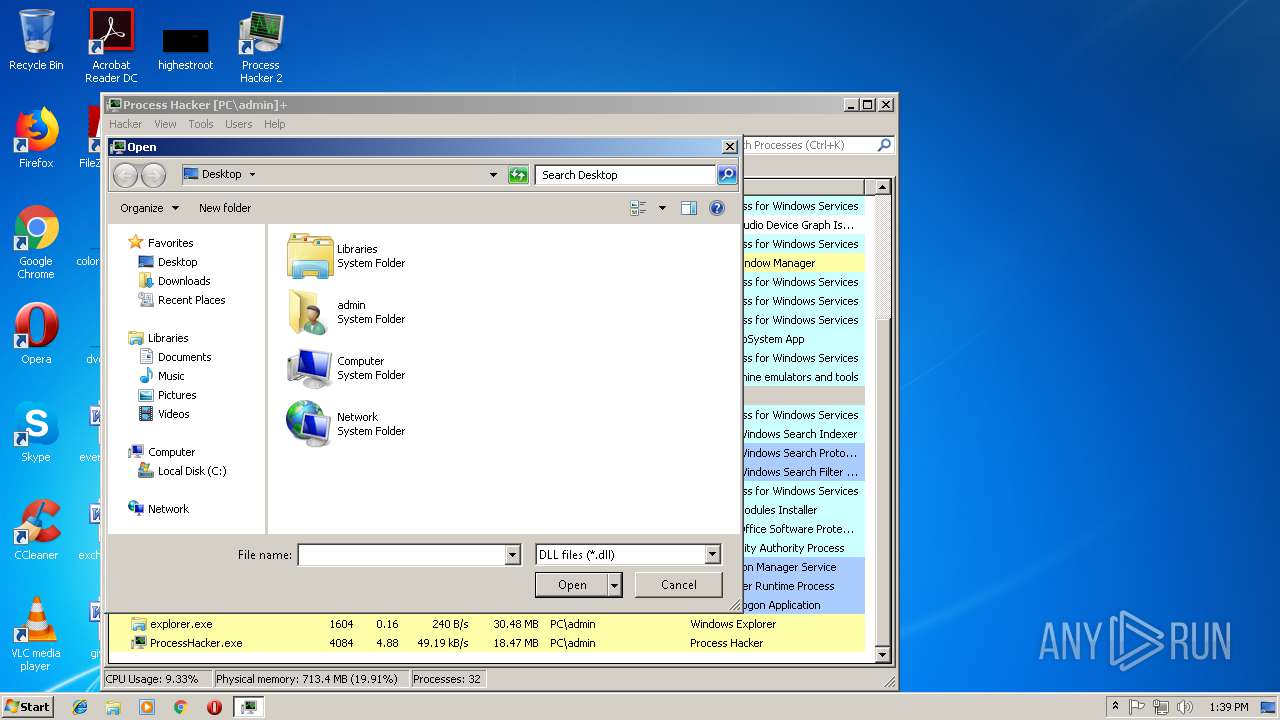
Task: Open the Libraries system folder icon
Action: point(310,256)
